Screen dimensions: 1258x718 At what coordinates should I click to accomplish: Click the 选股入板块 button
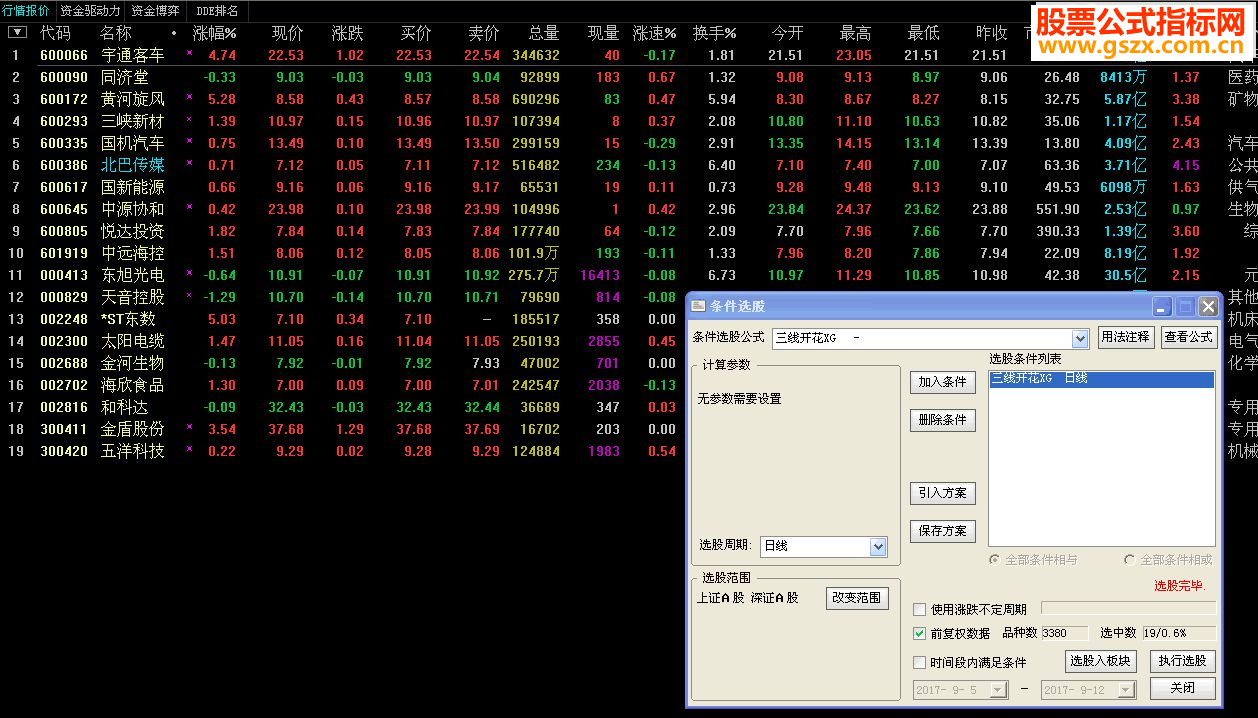pos(1100,661)
